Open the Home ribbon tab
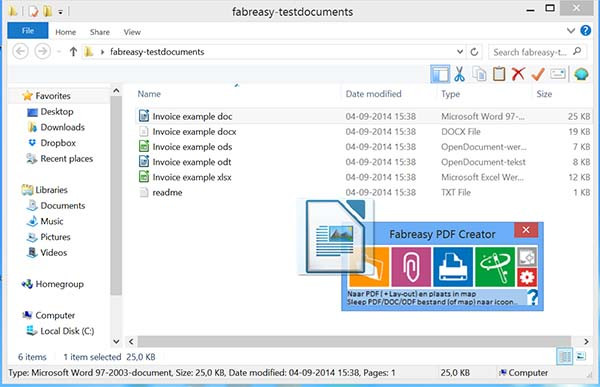 pos(65,32)
